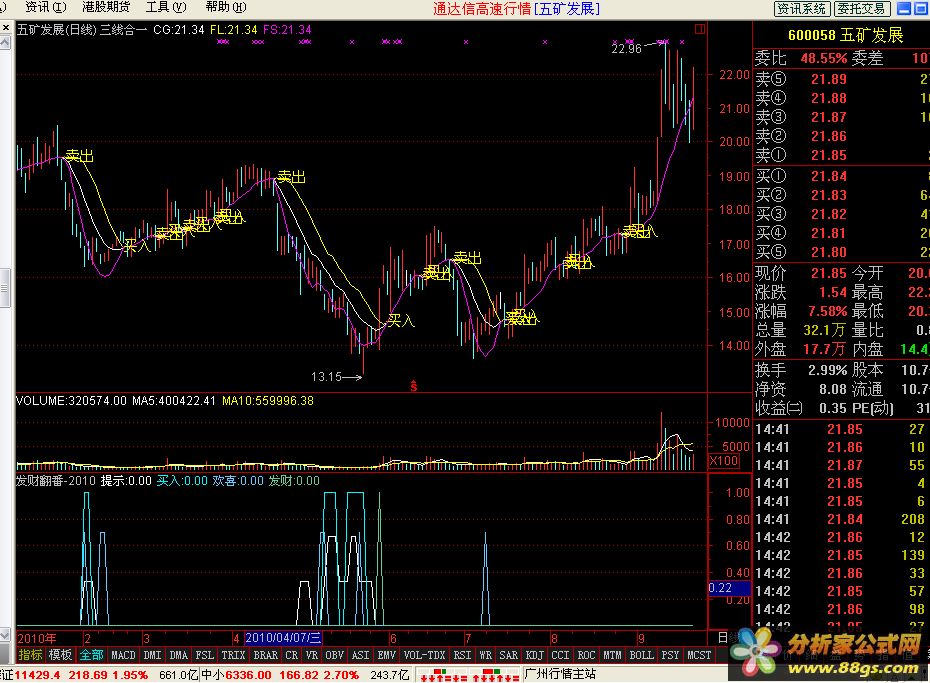This screenshot has width=930, height=683.
Task: Switch to the WR indicator
Action: [486, 655]
